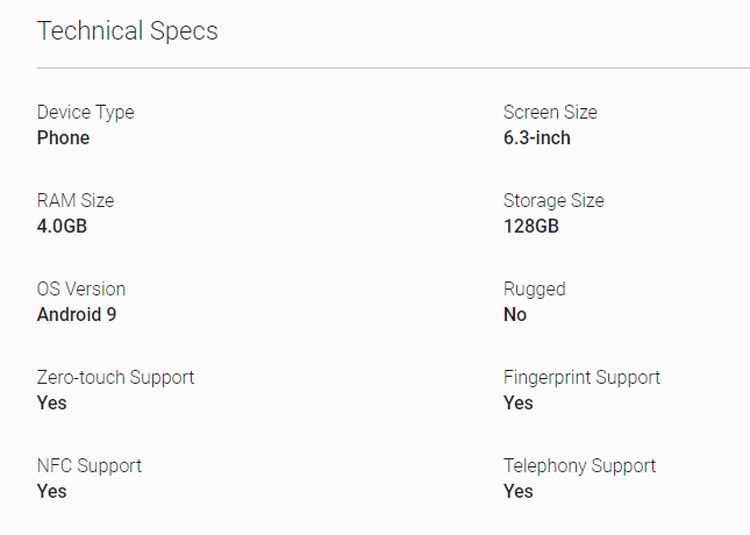The height and width of the screenshot is (535, 750).
Task: Click the Screen Size label
Action: pos(550,112)
